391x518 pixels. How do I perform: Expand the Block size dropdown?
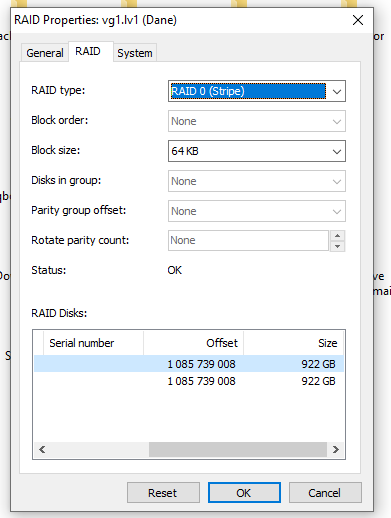click(x=257, y=151)
